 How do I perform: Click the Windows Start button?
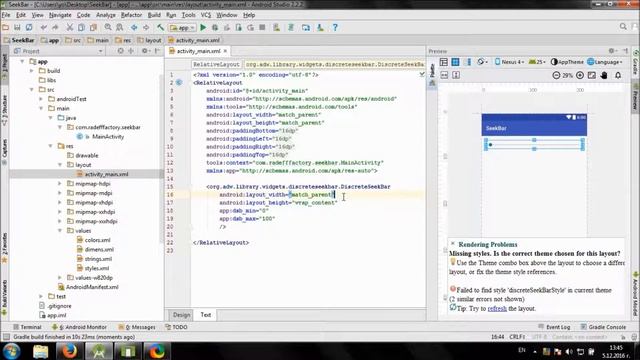point(11,351)
